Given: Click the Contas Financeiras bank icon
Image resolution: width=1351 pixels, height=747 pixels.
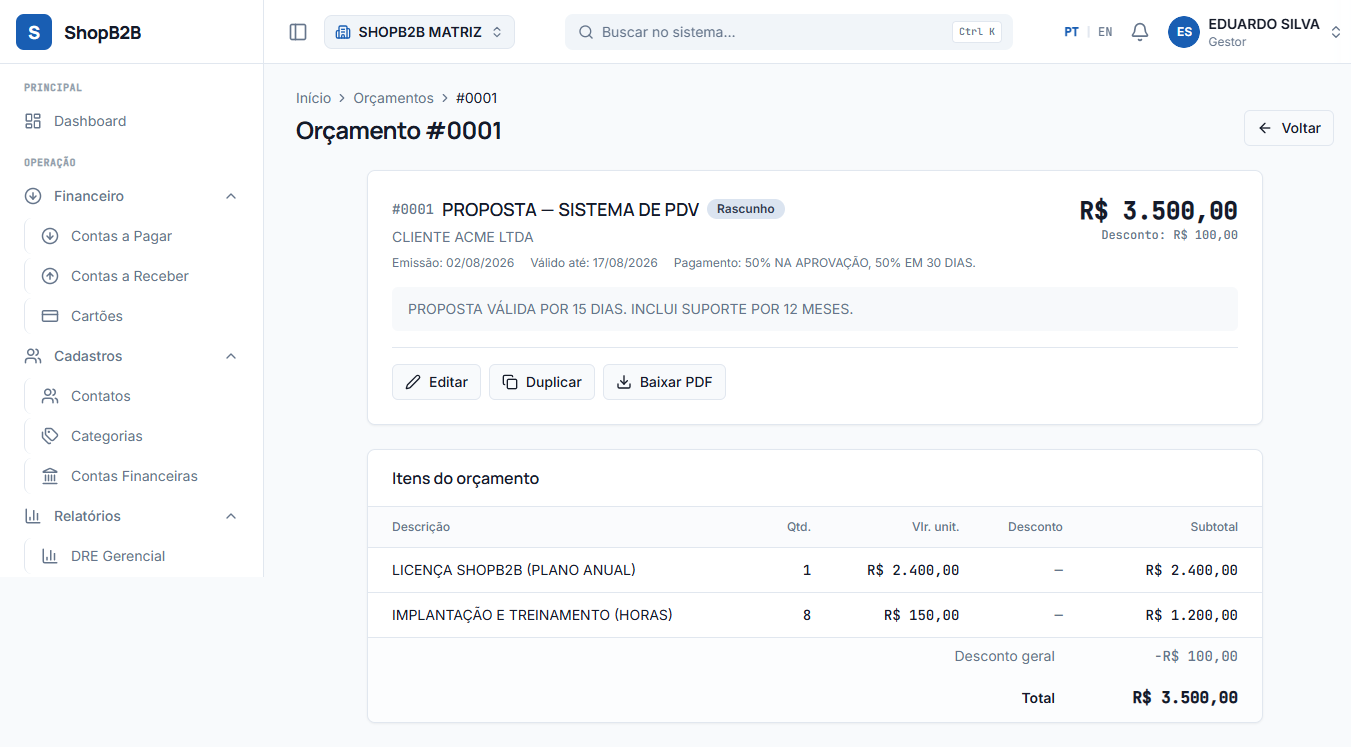Looking at the screenshot, I should [50, 476].
